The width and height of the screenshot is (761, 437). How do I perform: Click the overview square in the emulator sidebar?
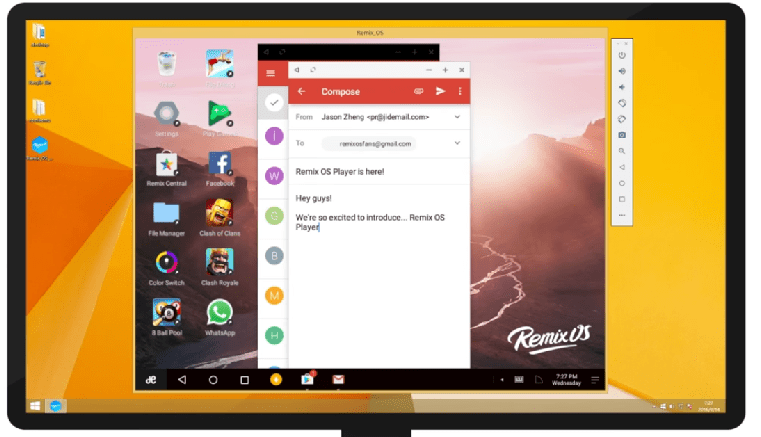tap(622, 199)
